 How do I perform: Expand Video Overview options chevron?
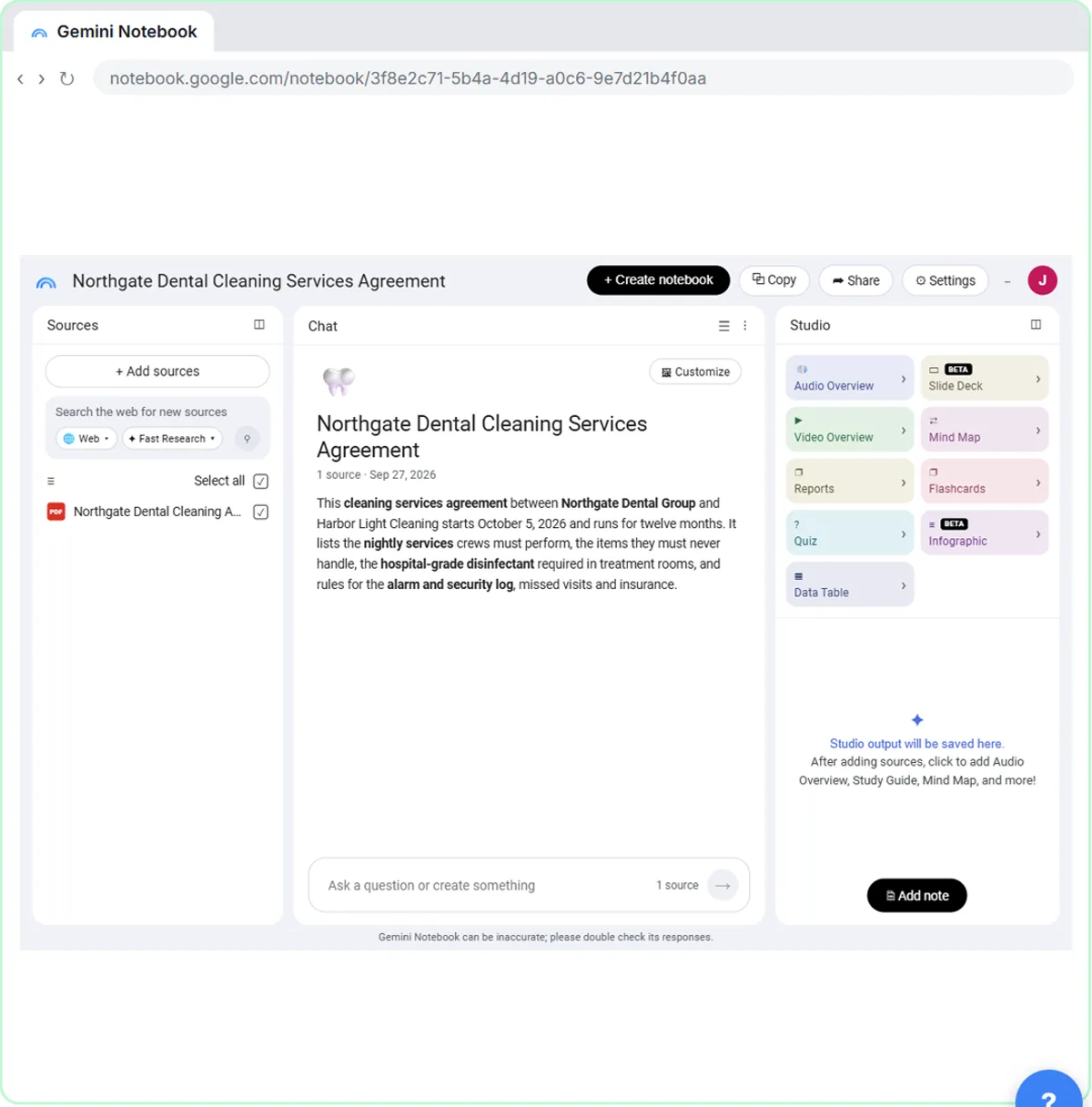[904, 430]
